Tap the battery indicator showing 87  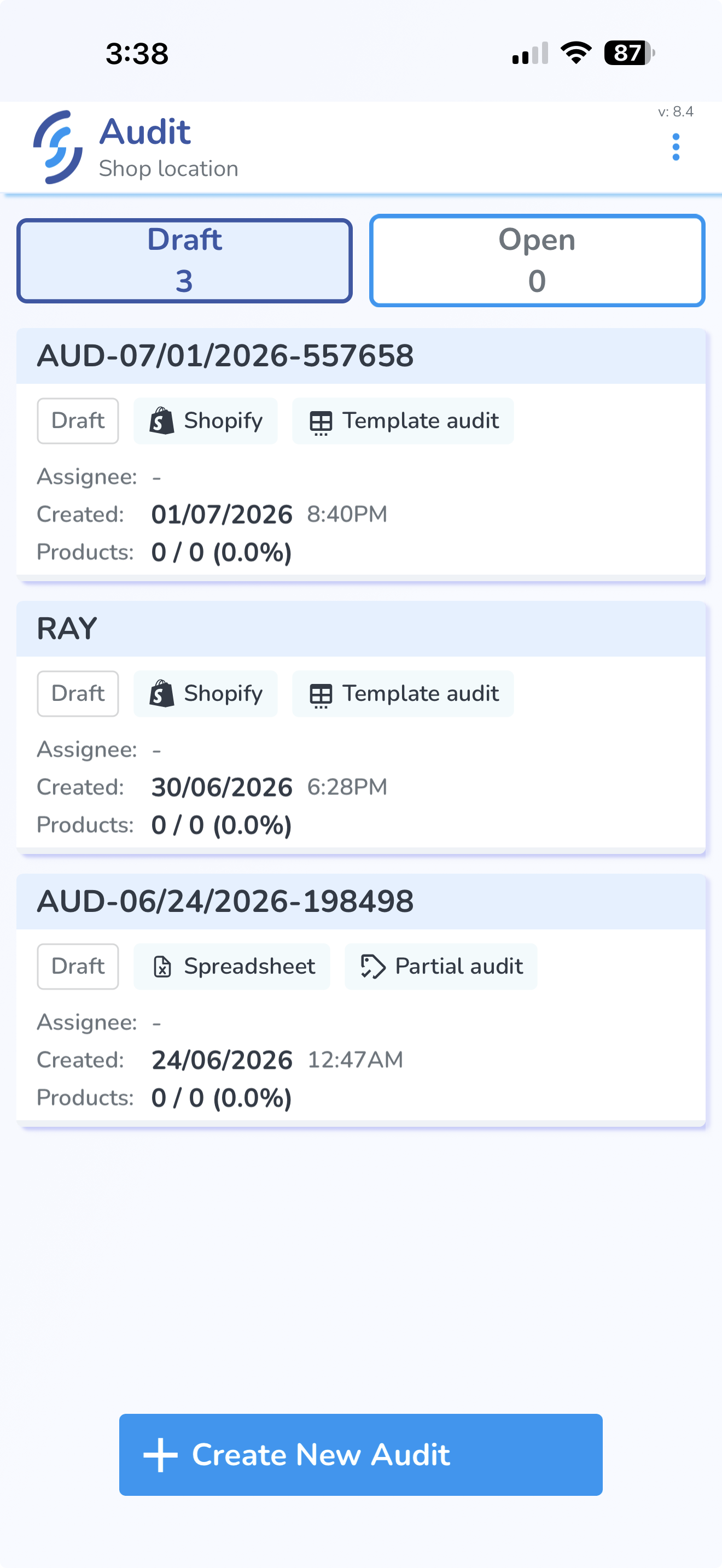(630, 53)
